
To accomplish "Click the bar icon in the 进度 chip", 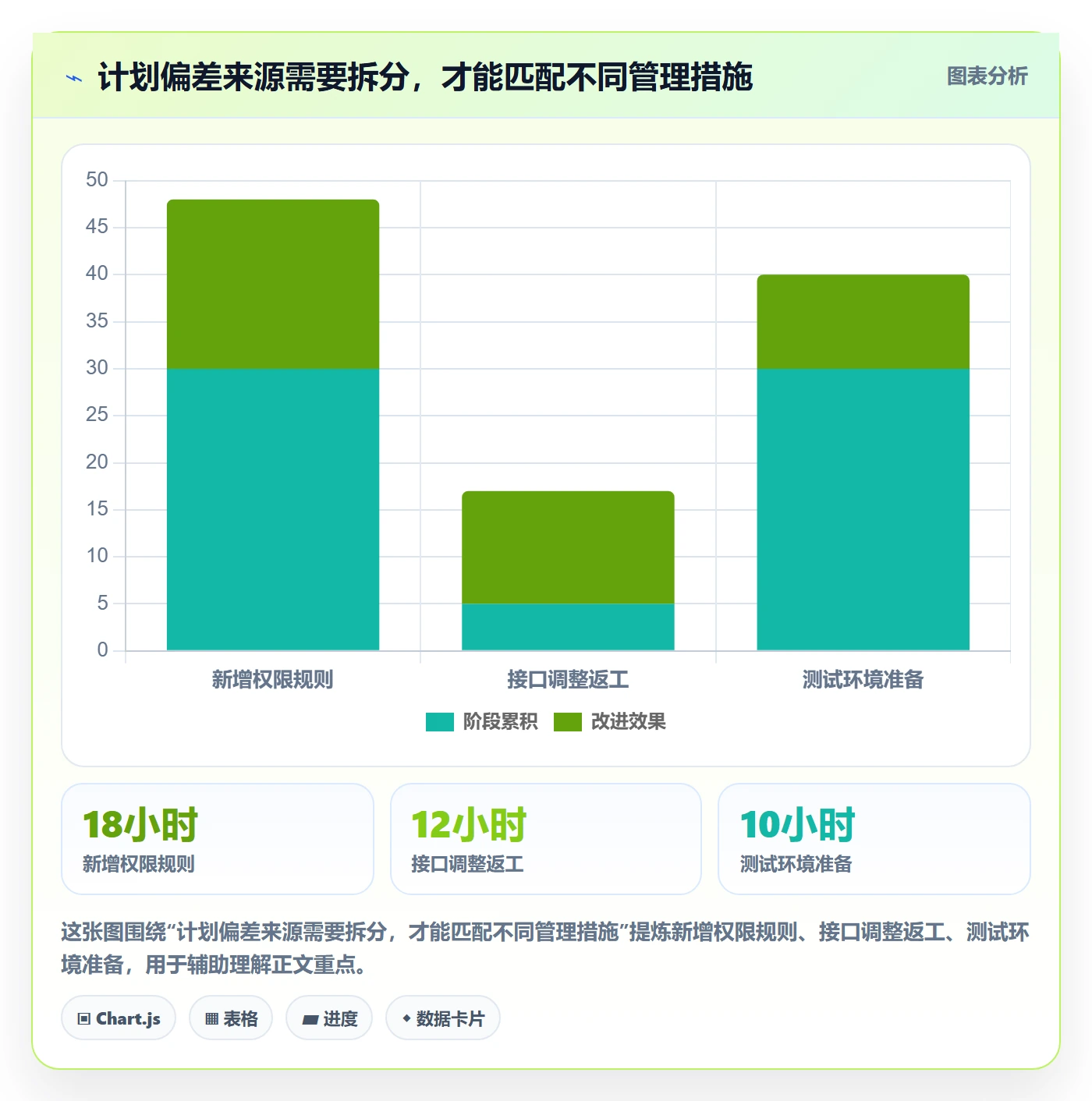I will point(310,1020).
